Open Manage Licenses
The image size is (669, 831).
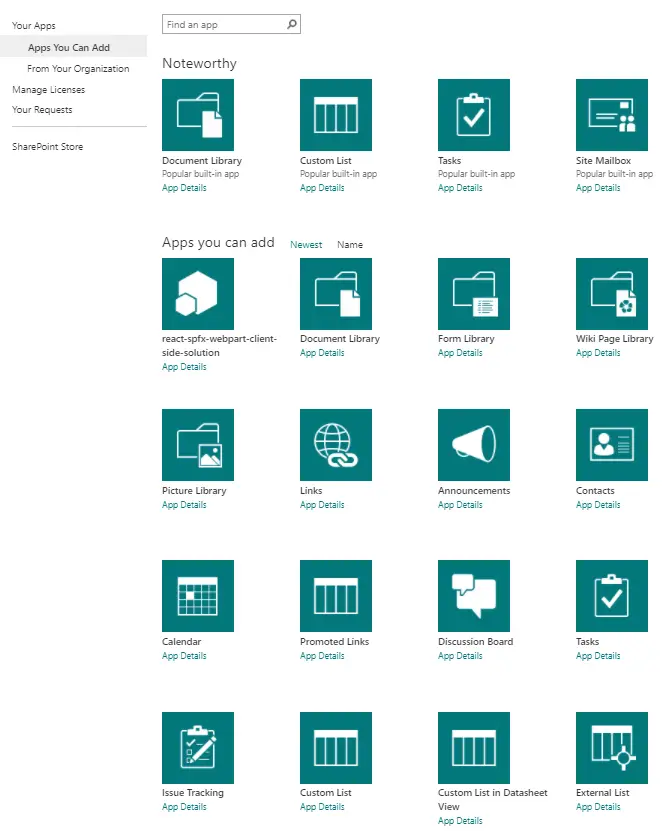coord(48,90)
